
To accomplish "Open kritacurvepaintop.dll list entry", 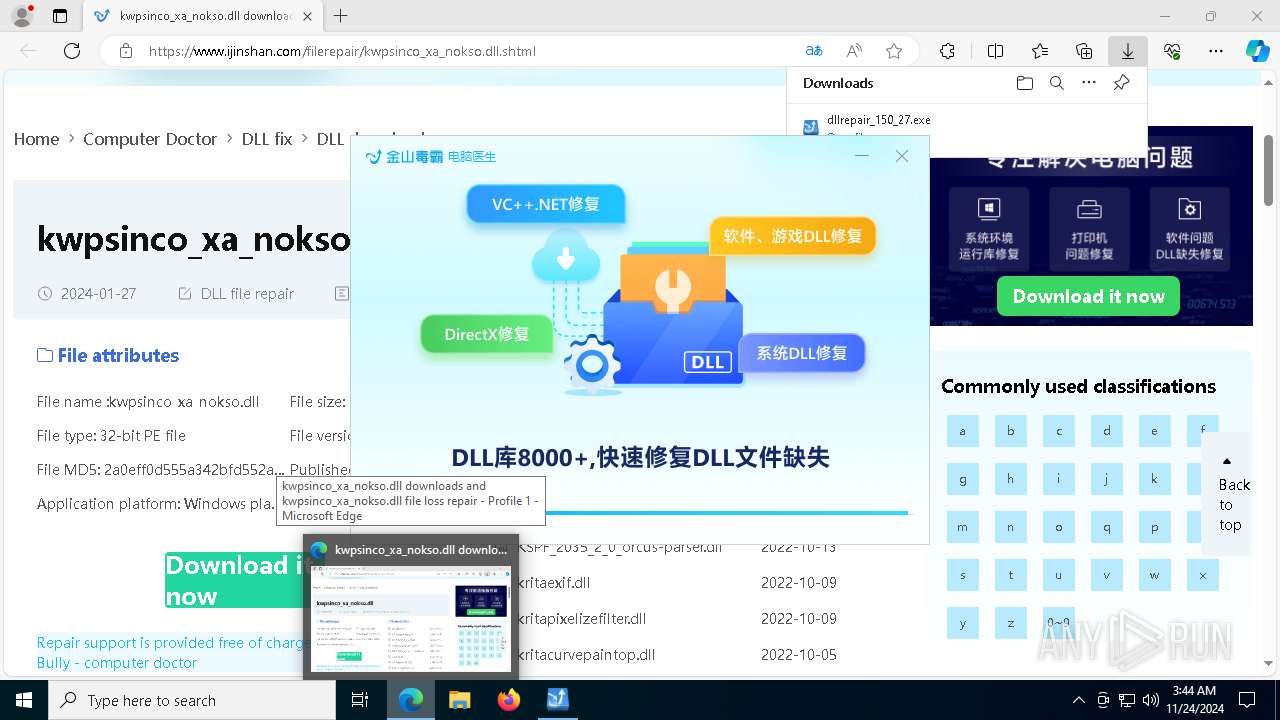I will click(x=588, y=655).
